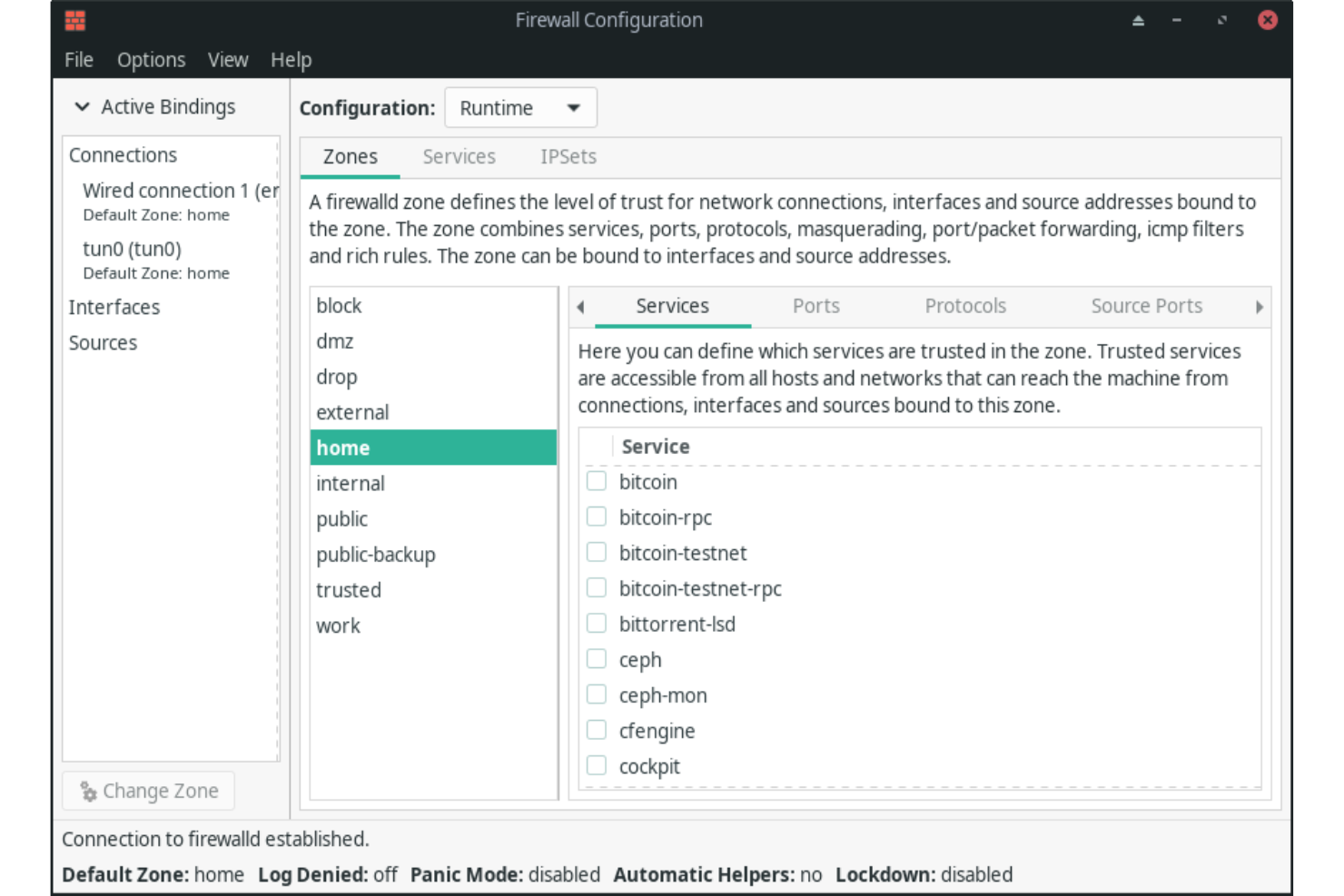This screenshot has width=1344, height=896.
Task: Enable the ceph-mon service checkbox
Action: tap(597, 694)
